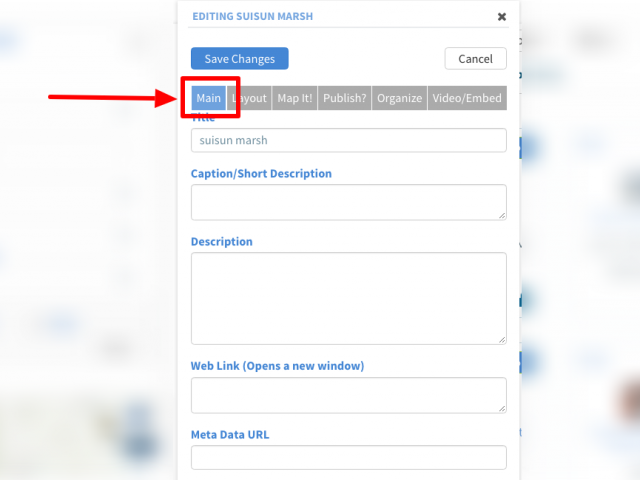Focus the Web Link text box

349,396
